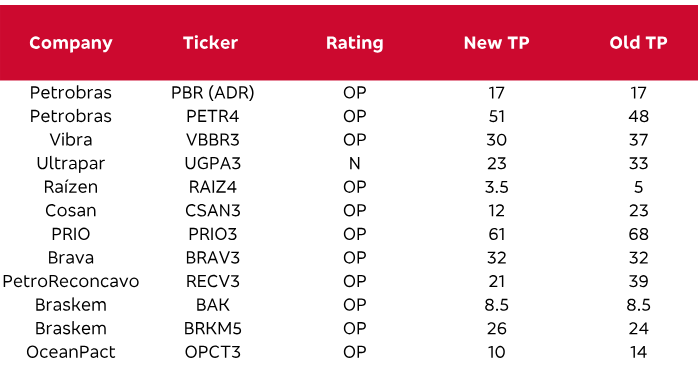Select Raízen's new TP value 3.5

496,187
